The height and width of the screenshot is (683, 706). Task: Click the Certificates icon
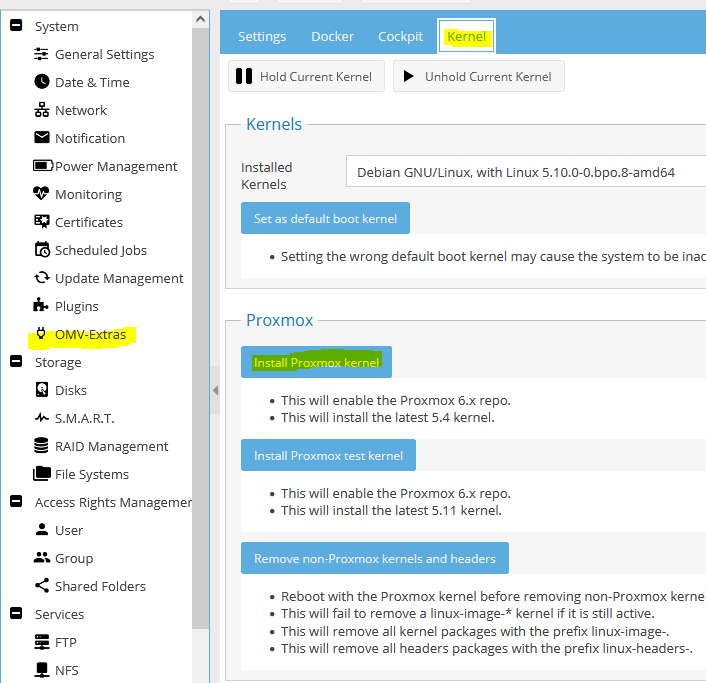point(41,222)
